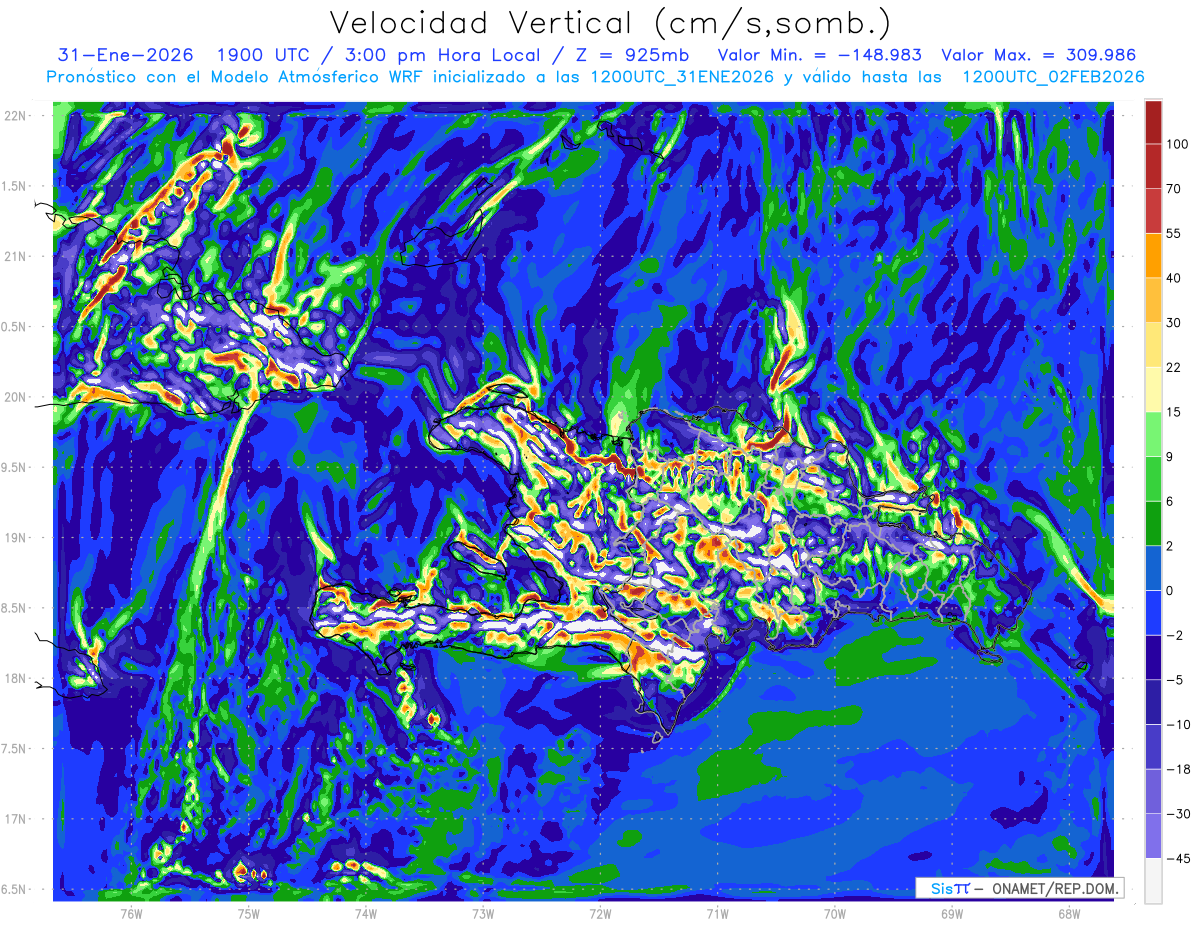The width and height of the screenshot is (1200, 927).
Task: Pick the orange swatch between 40 and 55
Action: coord(1153,255)
